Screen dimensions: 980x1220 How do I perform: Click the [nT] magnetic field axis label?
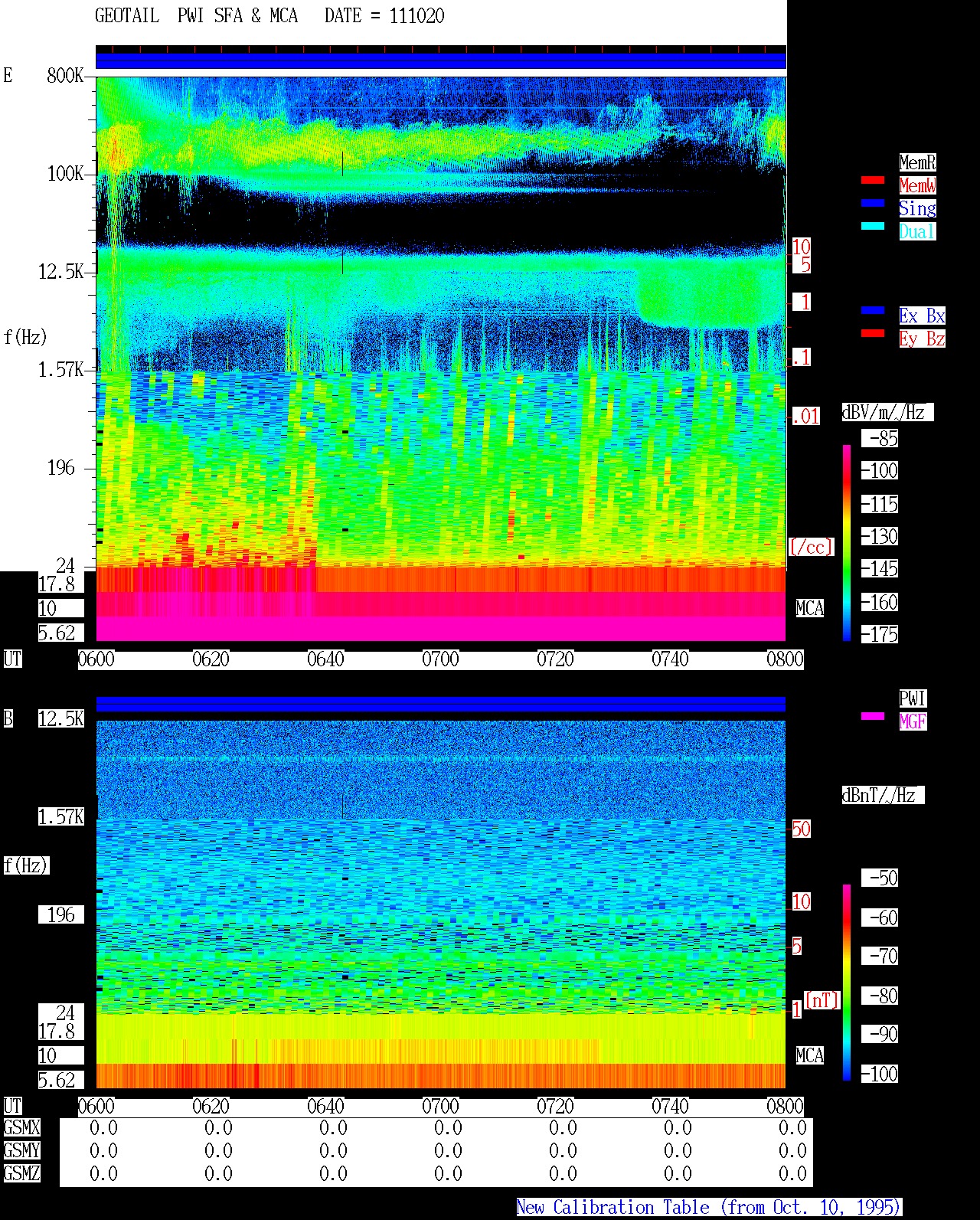coord(822,1000)
